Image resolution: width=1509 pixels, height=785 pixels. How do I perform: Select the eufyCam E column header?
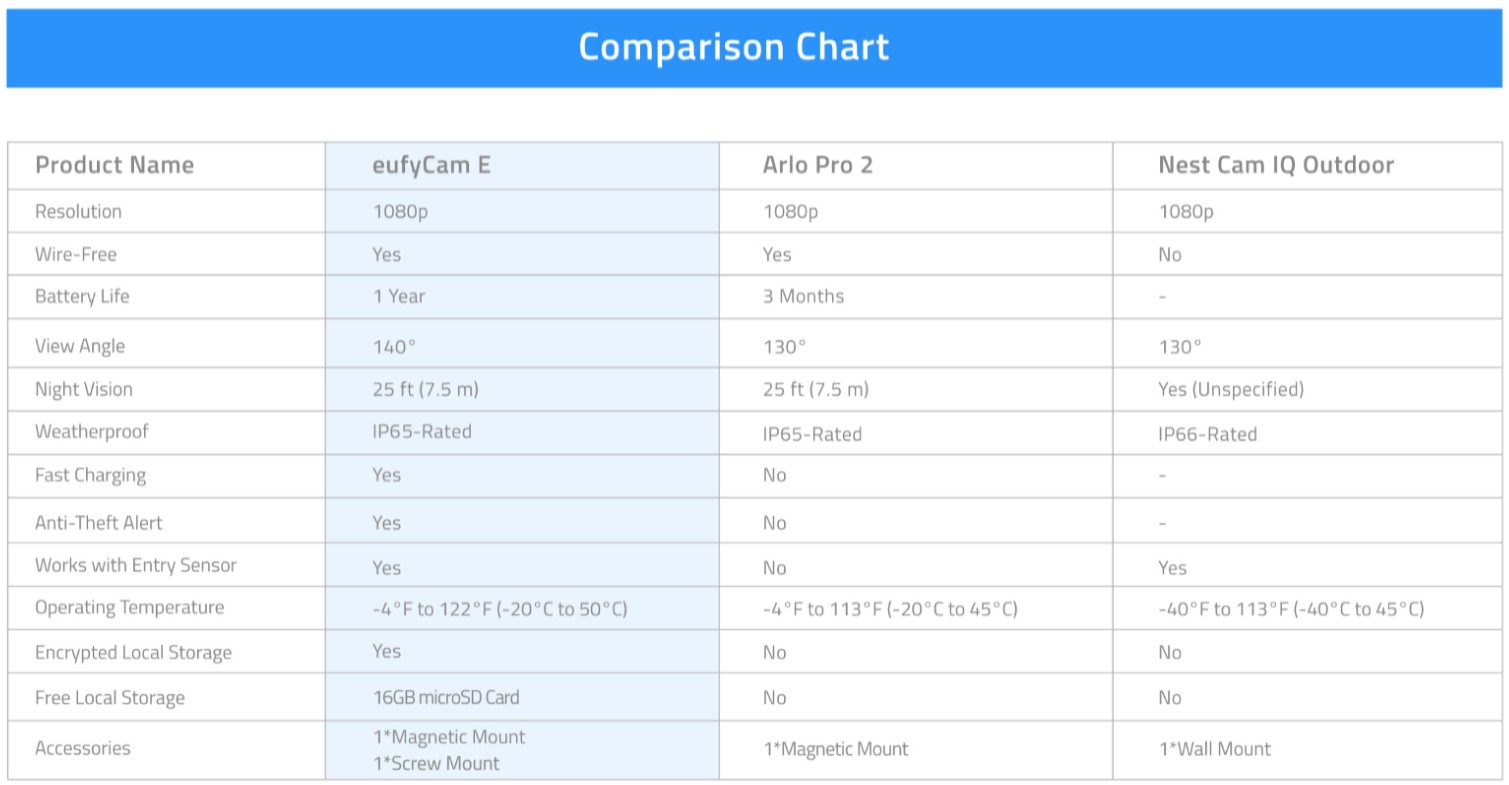pyautogui.click(x=431, y=165)
